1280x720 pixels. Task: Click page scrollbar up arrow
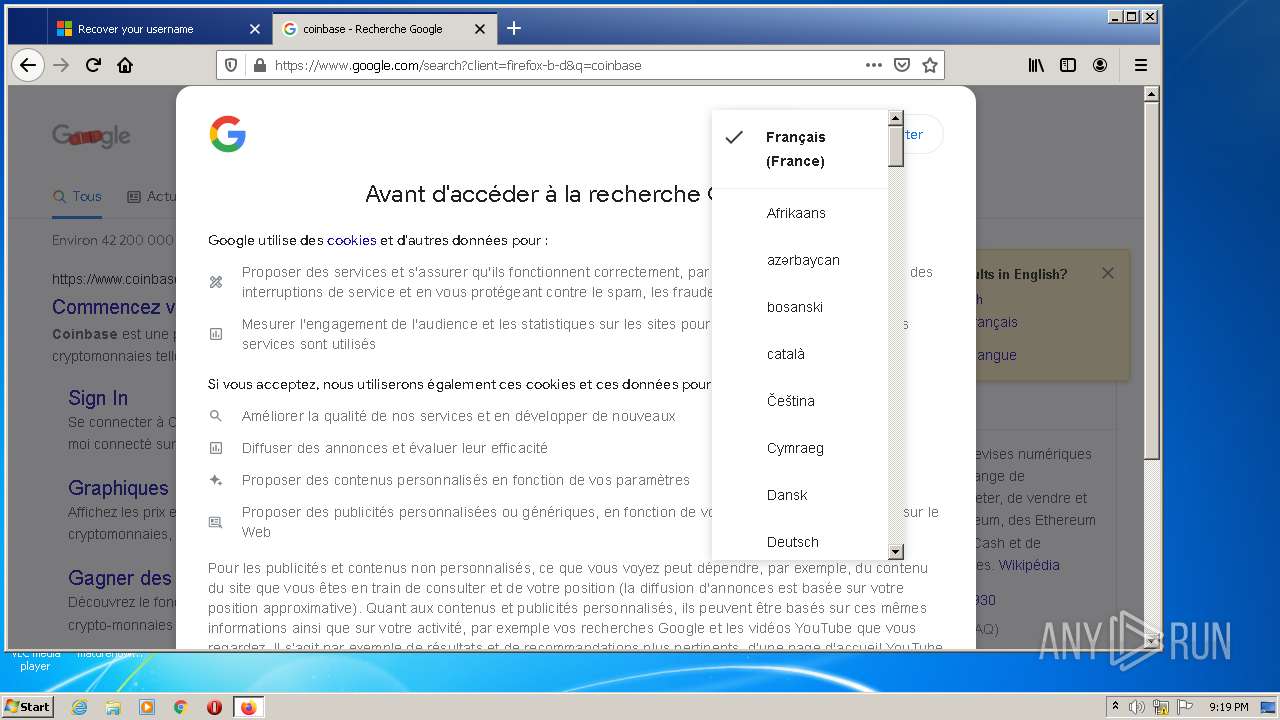point(1151,94)
